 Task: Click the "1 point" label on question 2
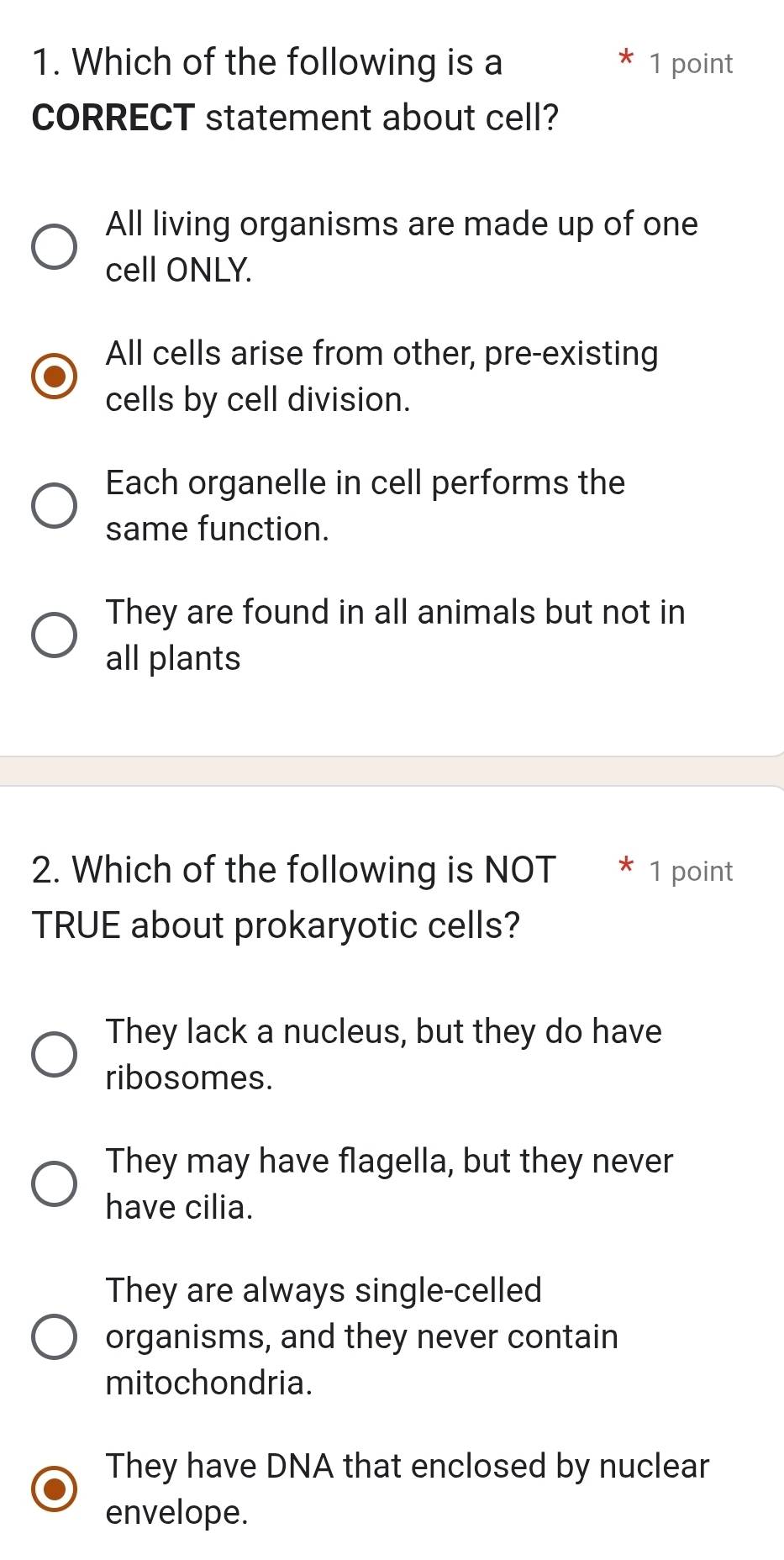click(689, 871)
